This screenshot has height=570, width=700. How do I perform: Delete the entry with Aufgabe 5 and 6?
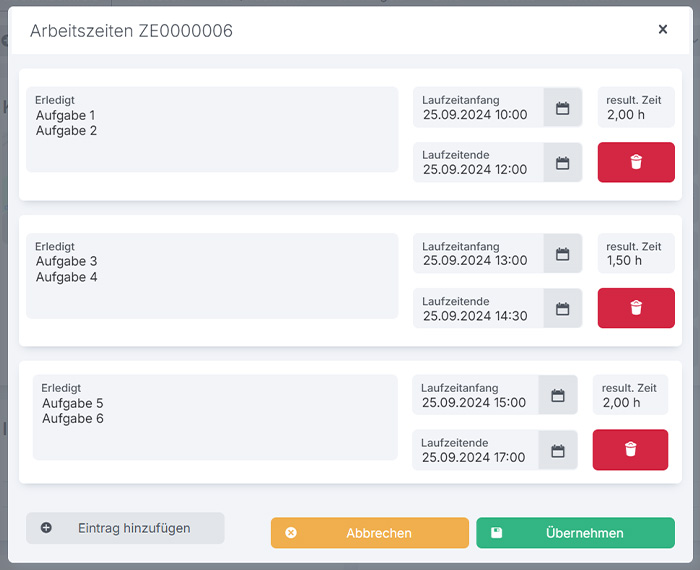click(x=630, y=450)
